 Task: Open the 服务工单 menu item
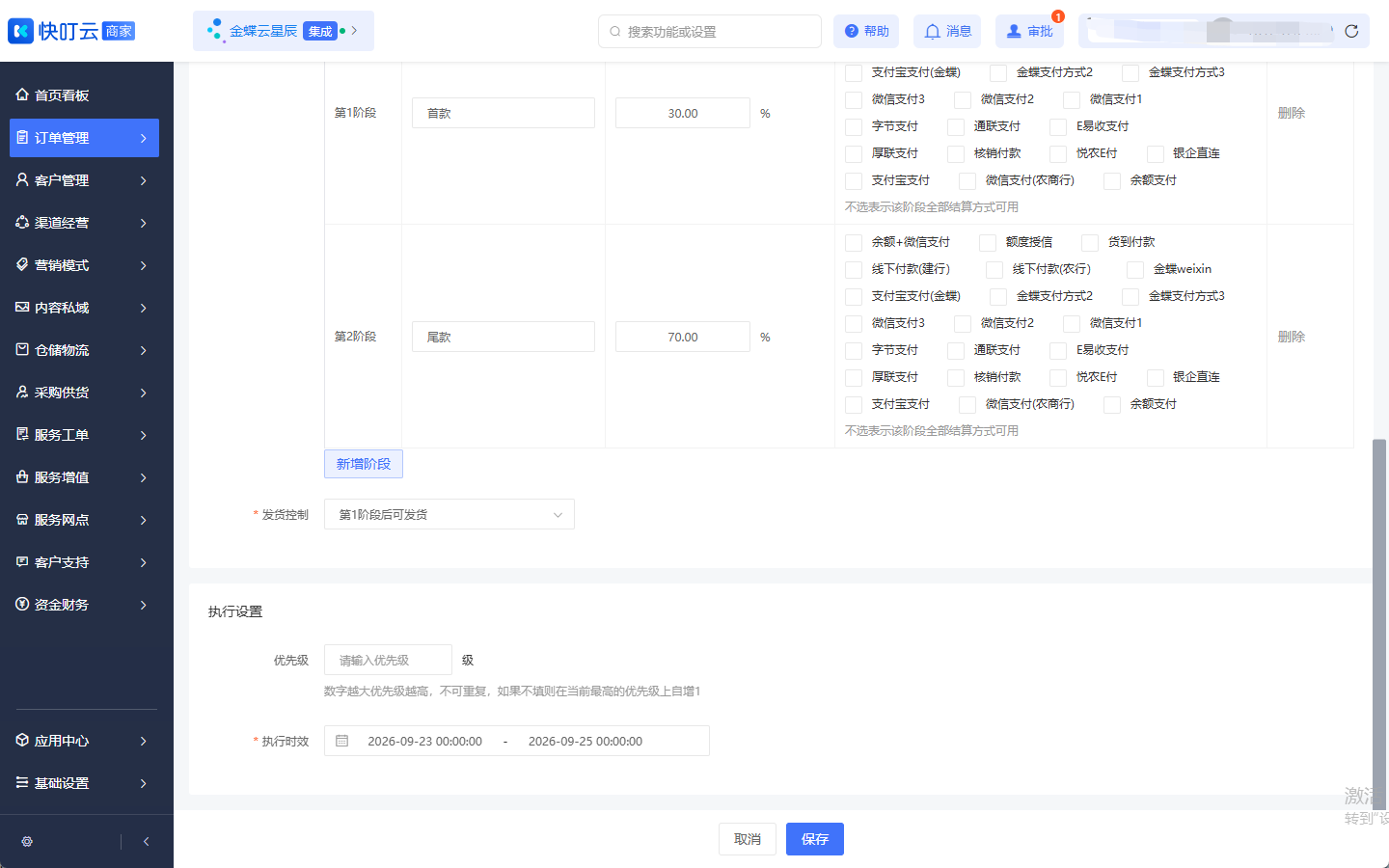(x=84, y=435)
